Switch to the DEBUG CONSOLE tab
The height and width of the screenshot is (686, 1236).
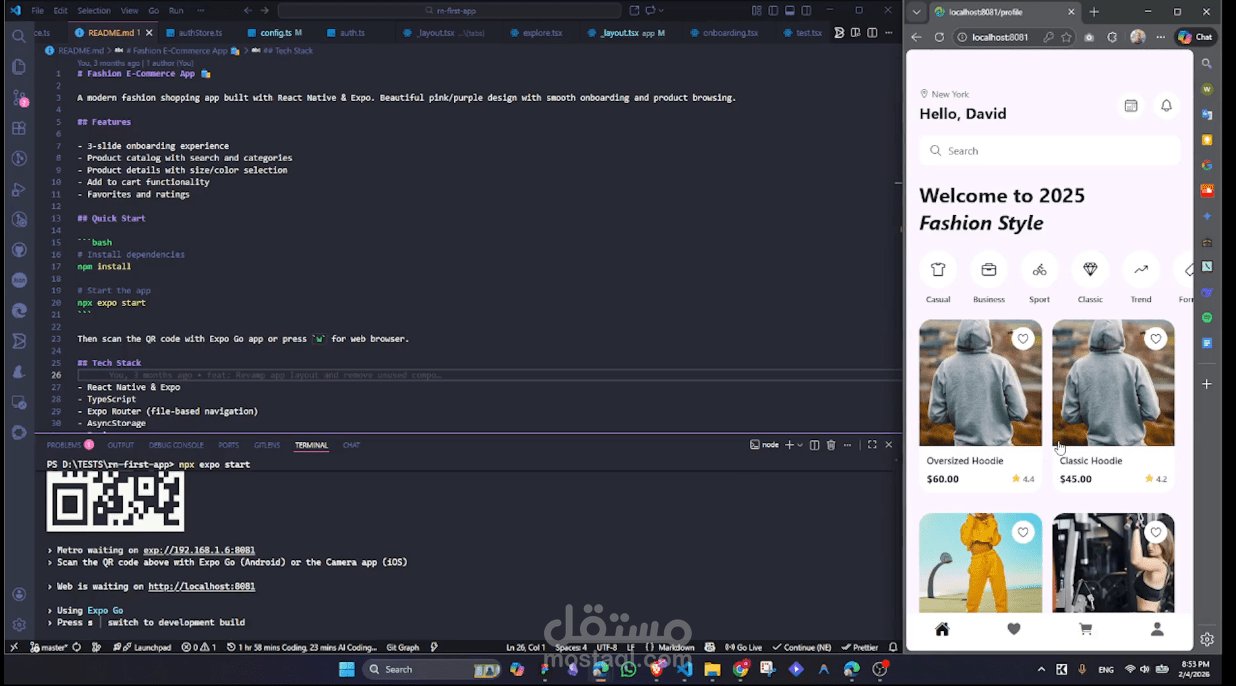click(176, 445)
